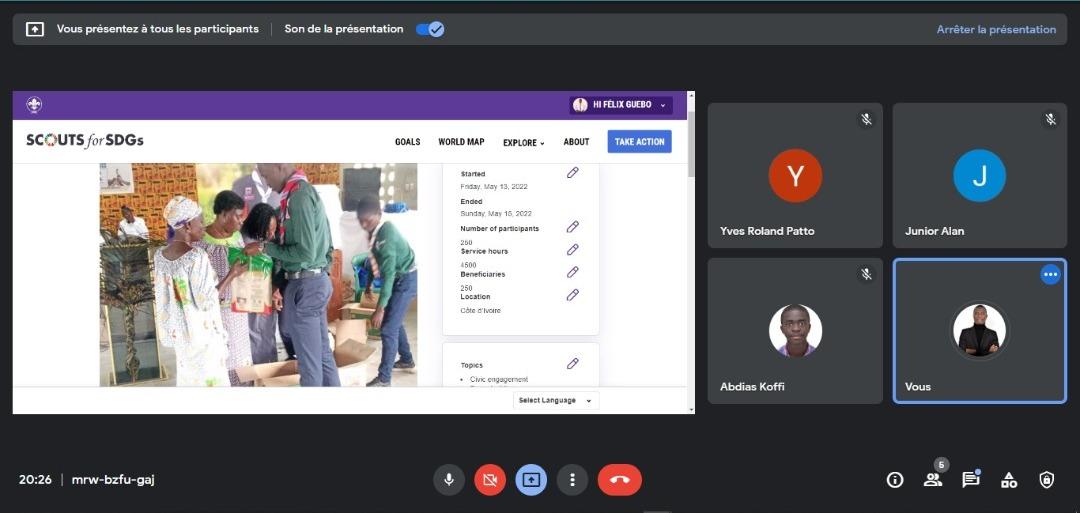Click the TAKE ACTION button
The height and width of the screenshot is (513, 1080).
[639, 142]
